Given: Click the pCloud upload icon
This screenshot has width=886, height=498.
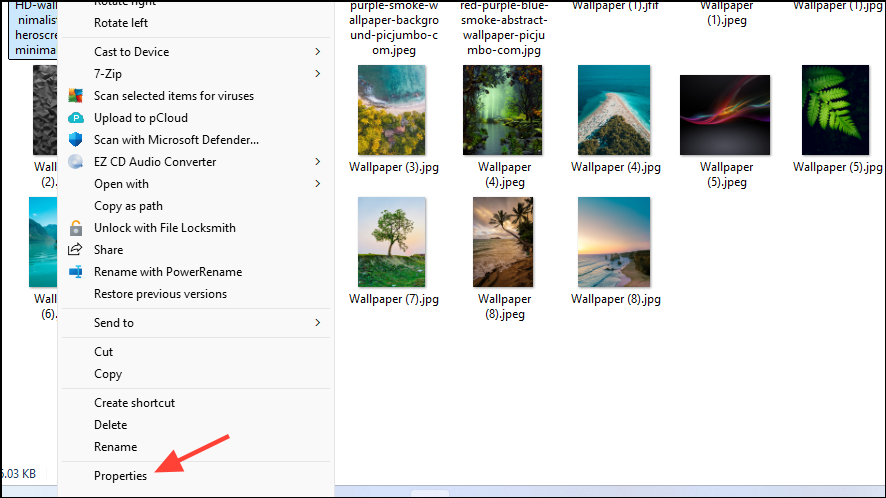Looking at the screenshot, I should [x=75, y=118].
